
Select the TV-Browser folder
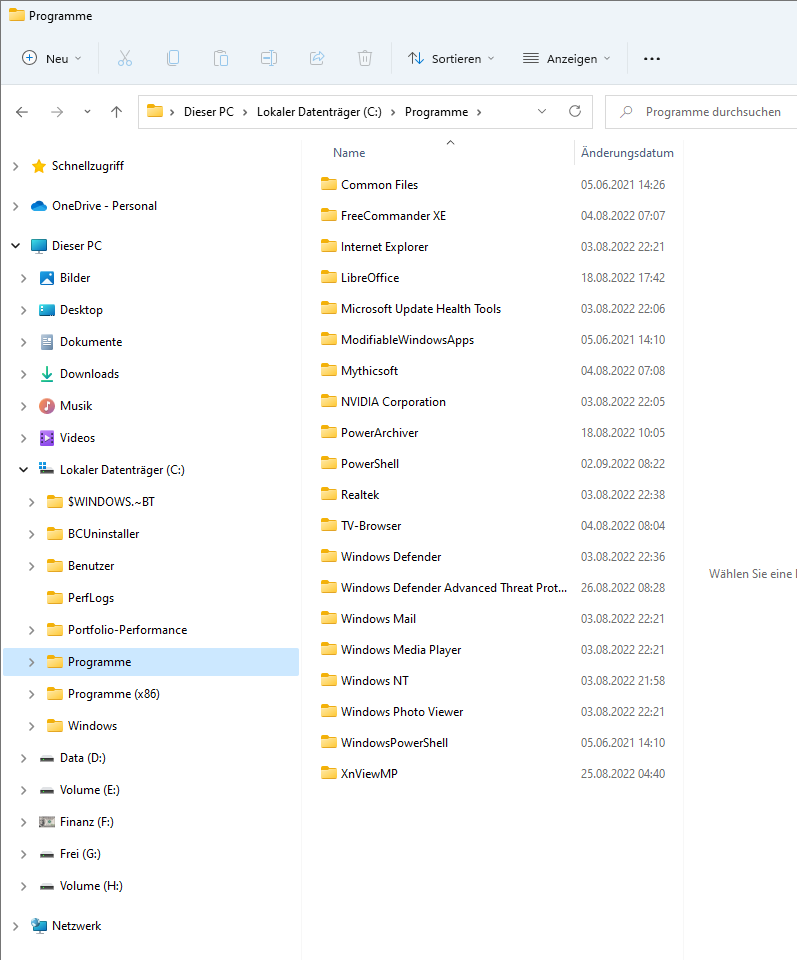click(x=371, y=525)
